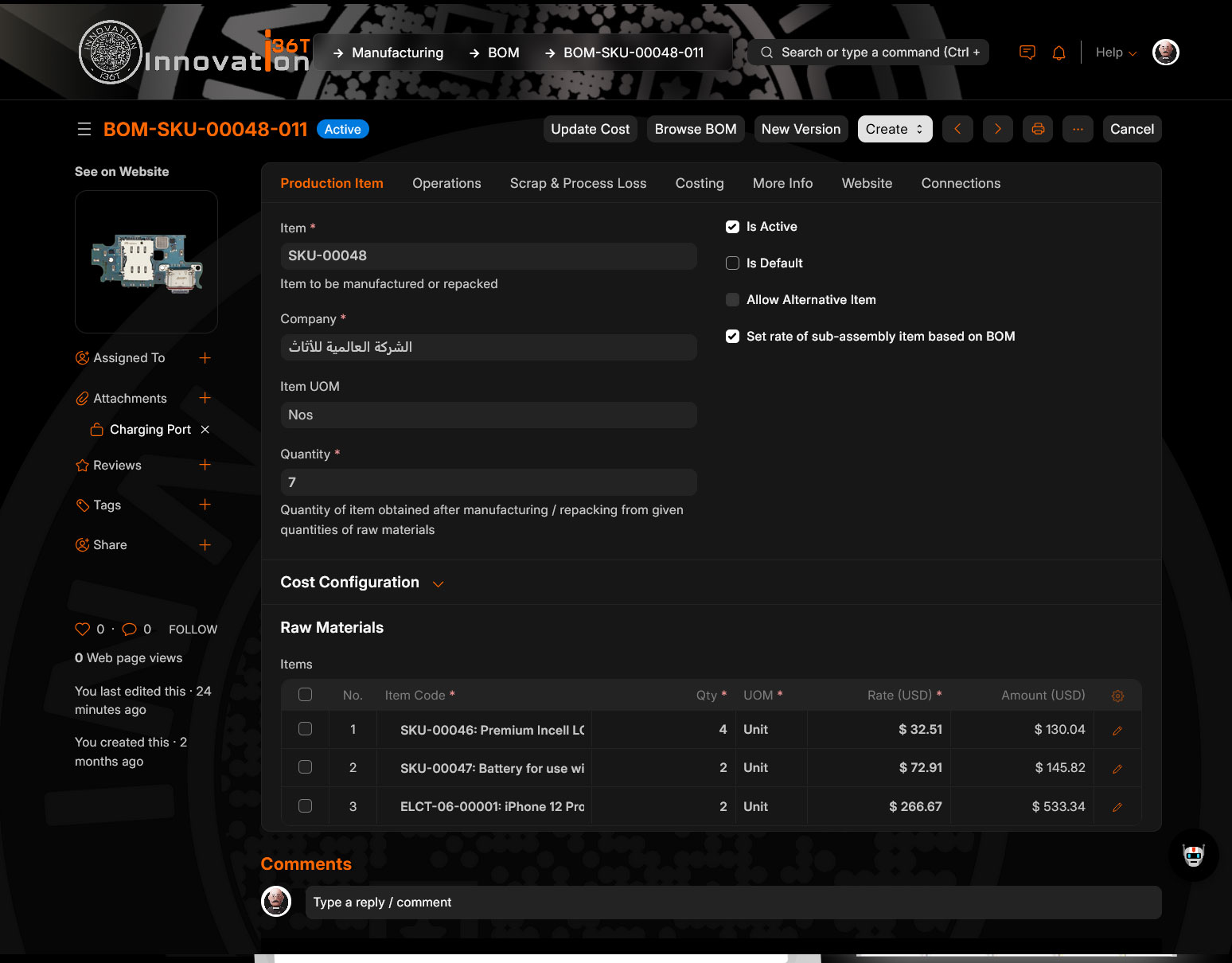Add an attachment with plus icon
The image size is (1232, 963).
(205, 398)
